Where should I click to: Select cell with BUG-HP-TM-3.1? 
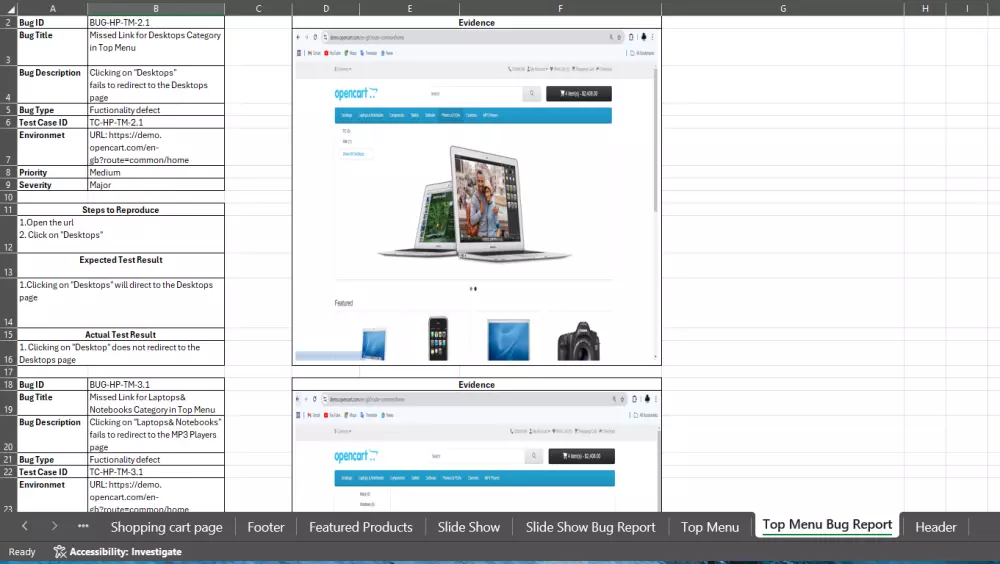tap(156, 385)
